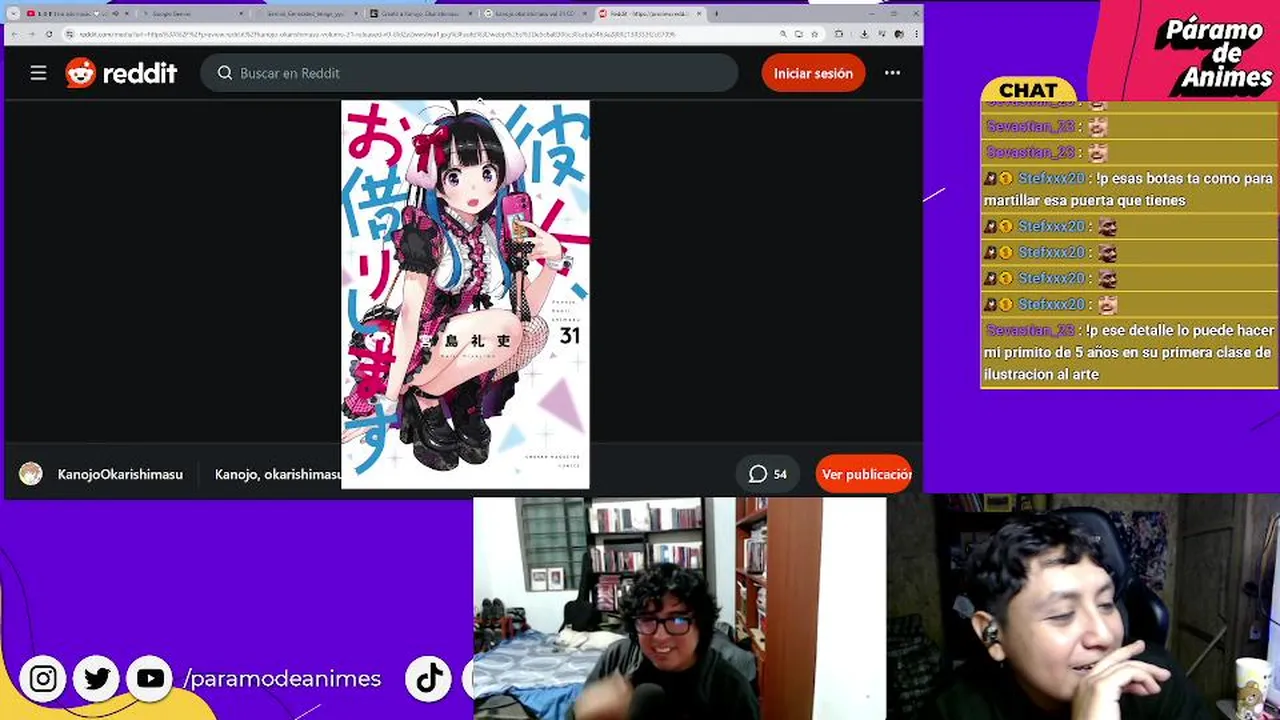Click the Iniciar sesión button
1280x720 pixels.
(x=813, y=73)
